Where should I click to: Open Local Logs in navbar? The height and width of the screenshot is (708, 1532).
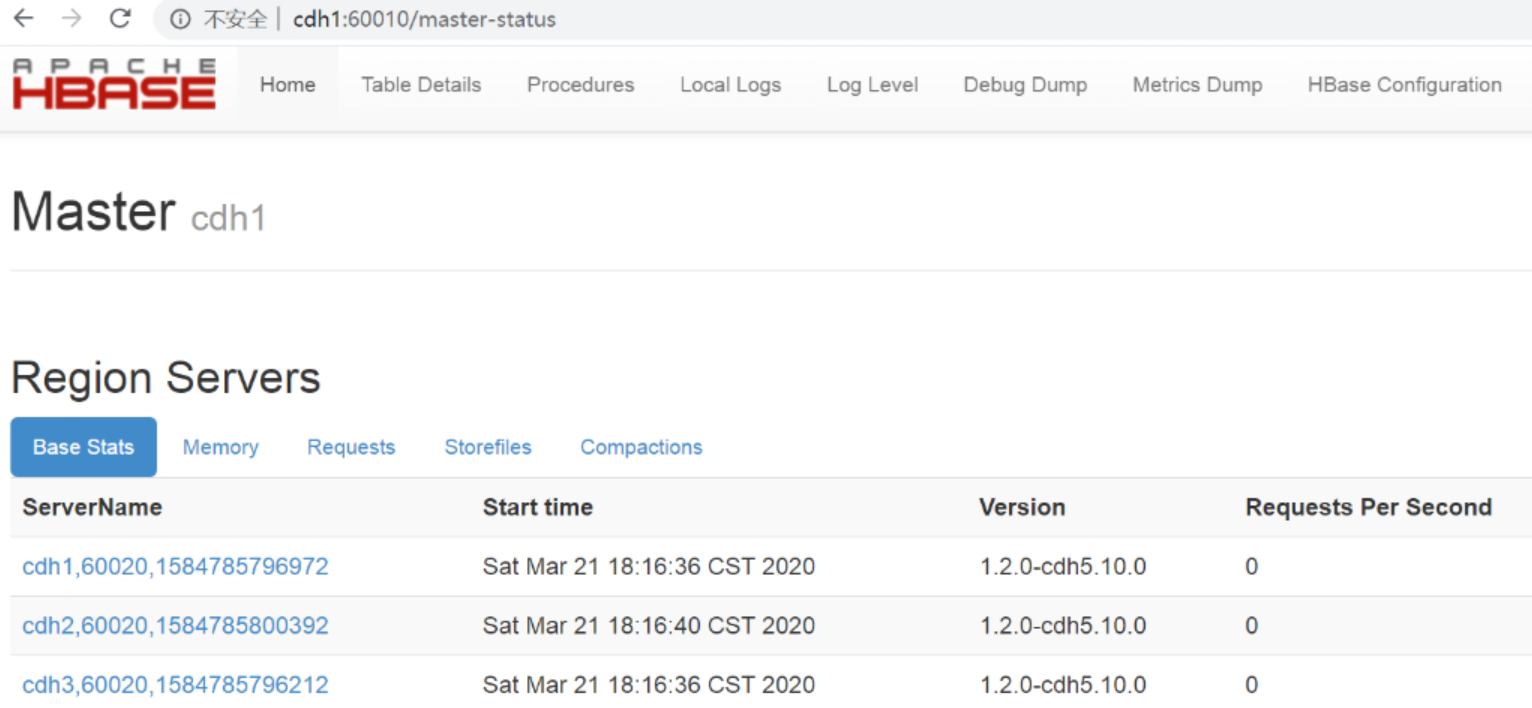[x=730, y=85]
